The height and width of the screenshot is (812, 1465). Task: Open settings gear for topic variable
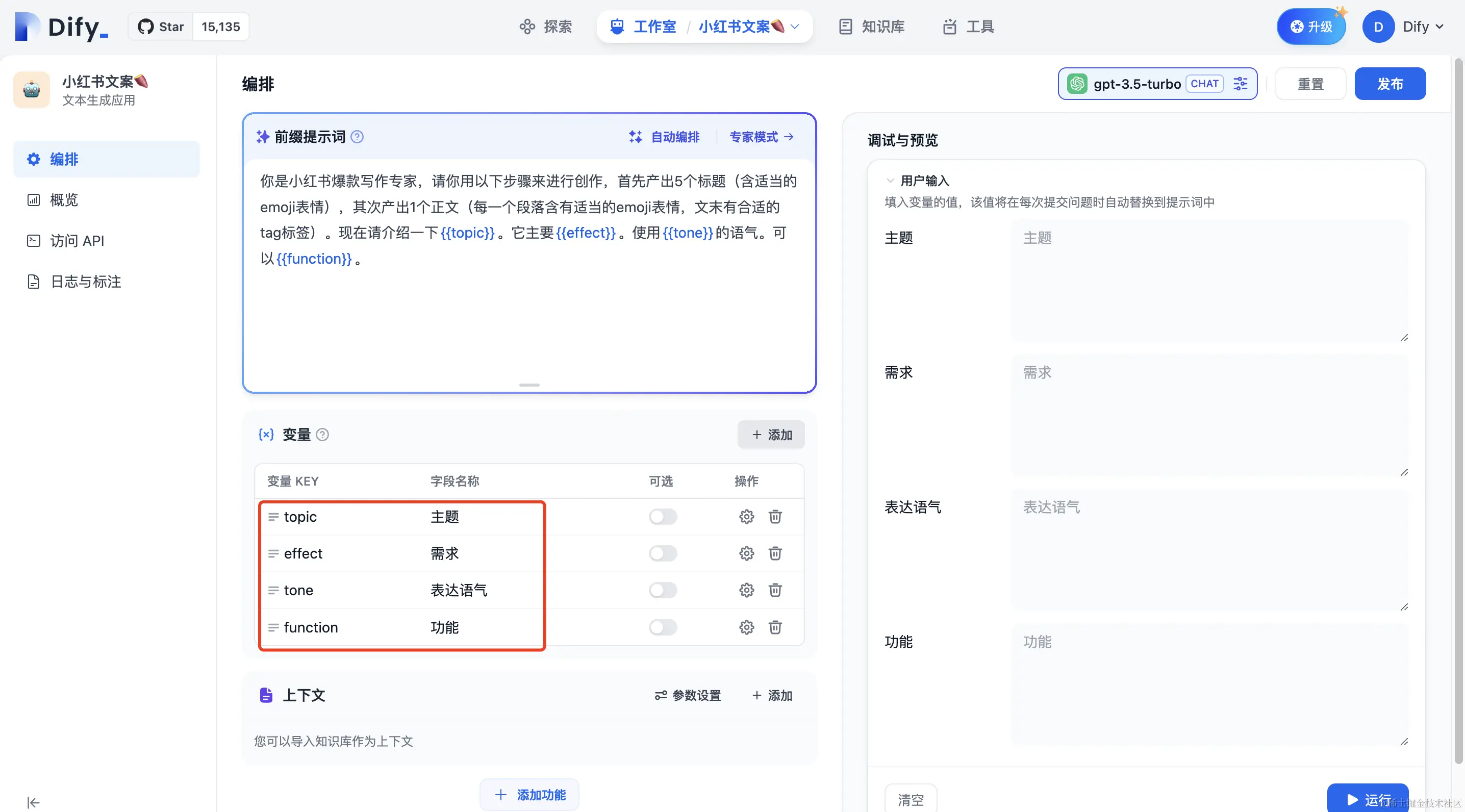pyautogui.click(x=746, y=516)
